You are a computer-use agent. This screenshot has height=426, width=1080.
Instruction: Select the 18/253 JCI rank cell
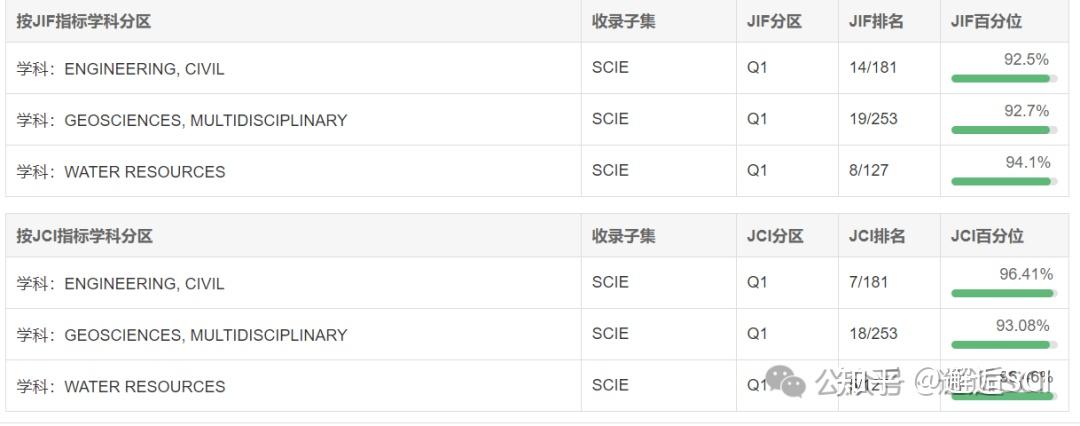pyautogui.click(x=873, y=334)
